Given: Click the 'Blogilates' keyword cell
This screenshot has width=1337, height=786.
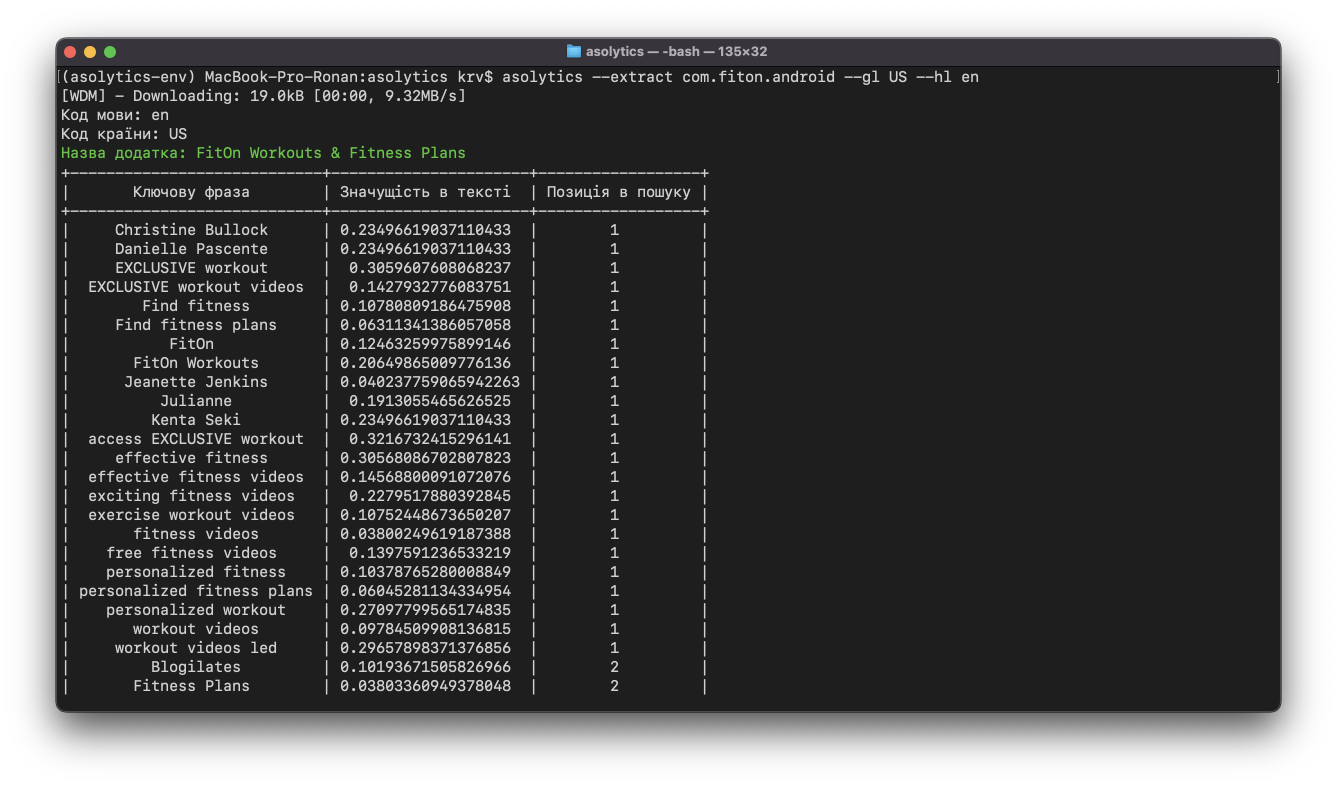Looking at the screenshot, I should (x=196, y=667).
